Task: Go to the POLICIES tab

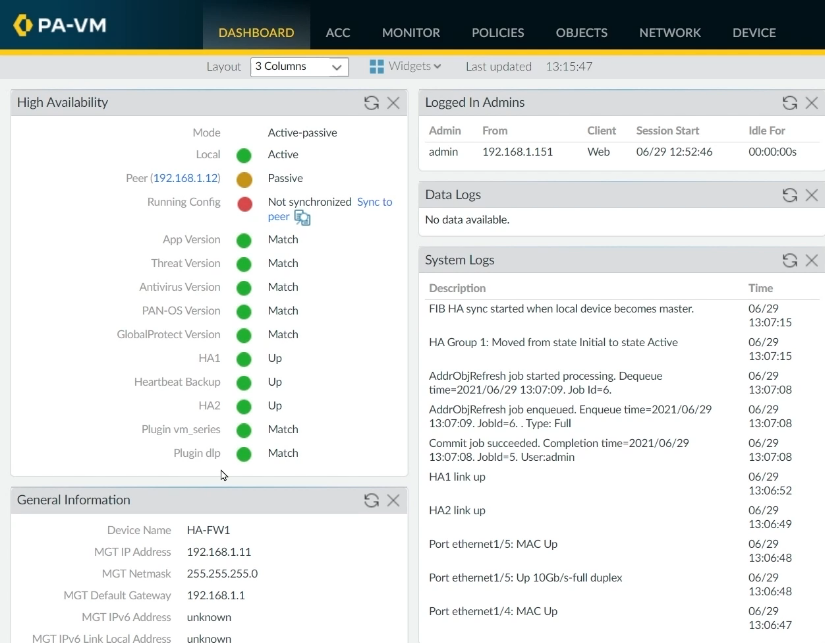Action: pos(498,33)
